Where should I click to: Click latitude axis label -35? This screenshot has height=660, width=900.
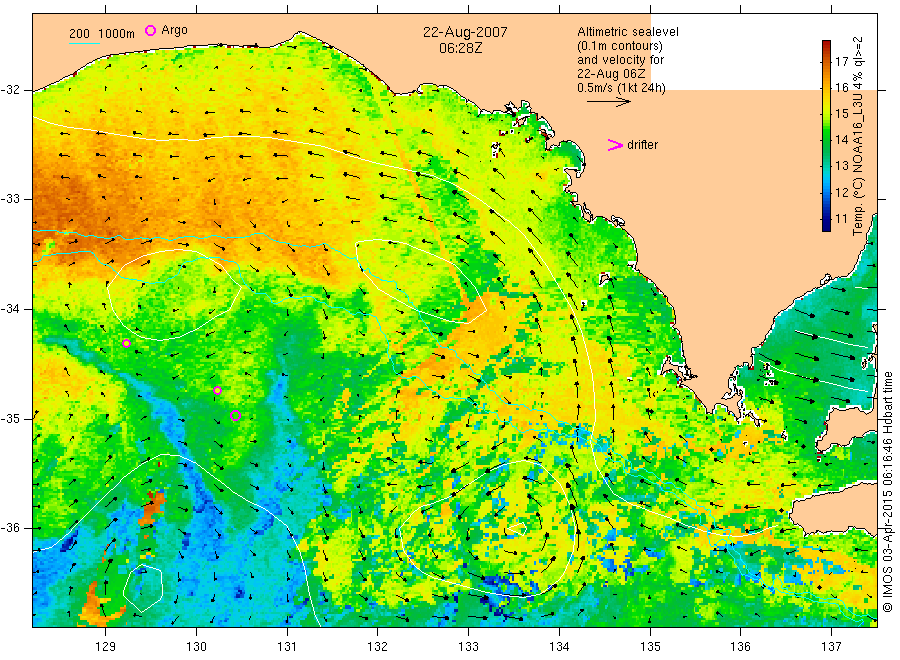tap(10, 418)
